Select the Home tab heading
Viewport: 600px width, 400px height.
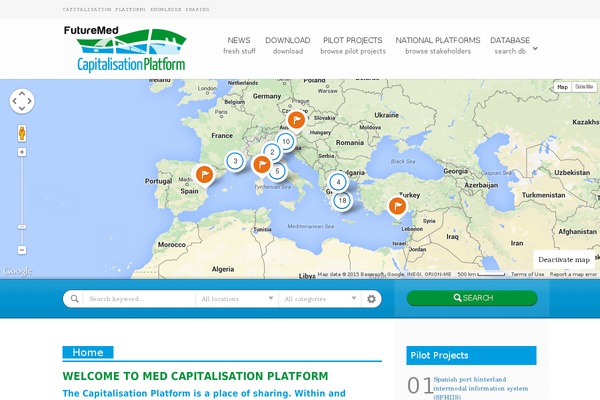coord(88,353)
